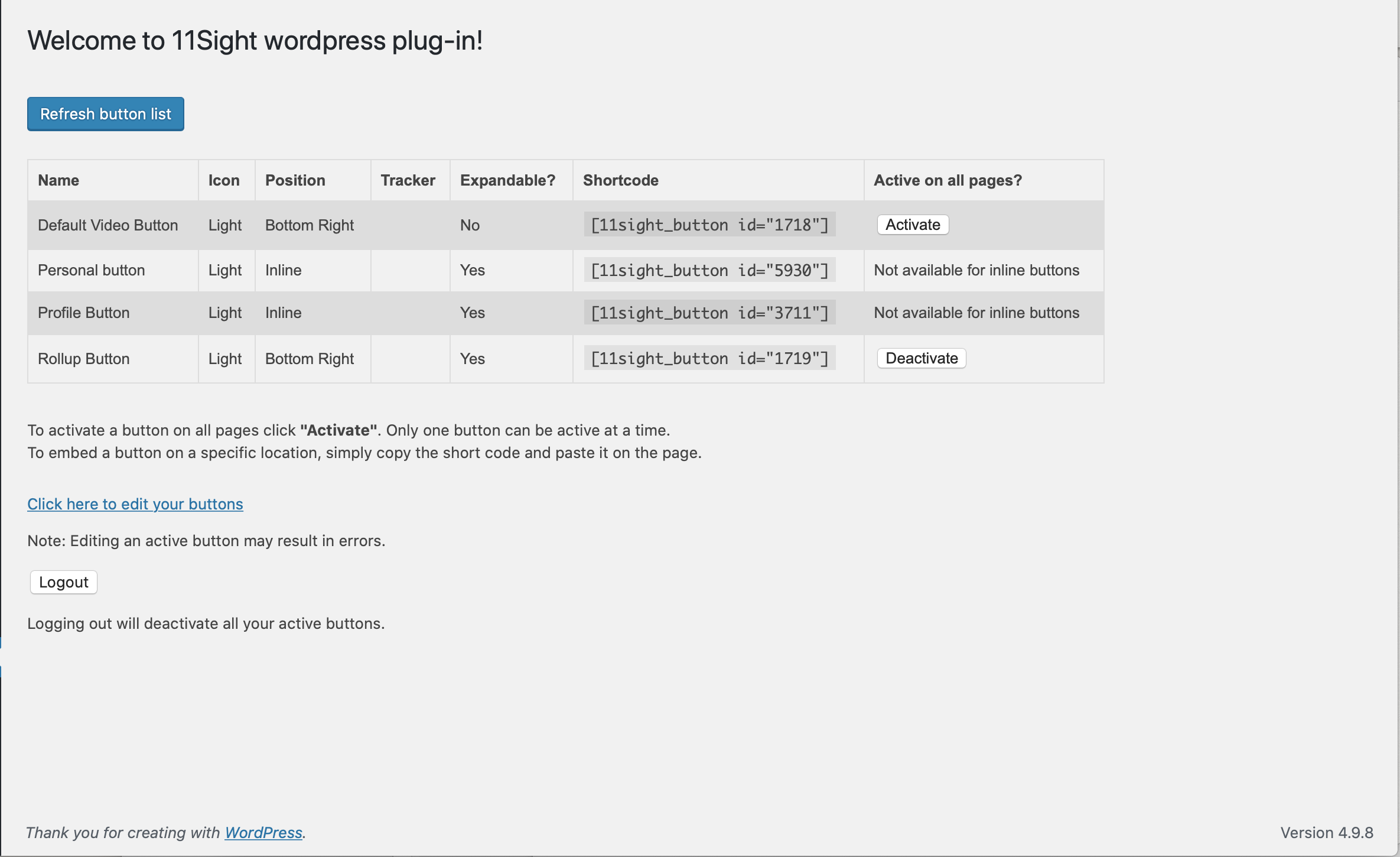
Task: Select shortcode with id 1718
Action: [x=709, y=225]
